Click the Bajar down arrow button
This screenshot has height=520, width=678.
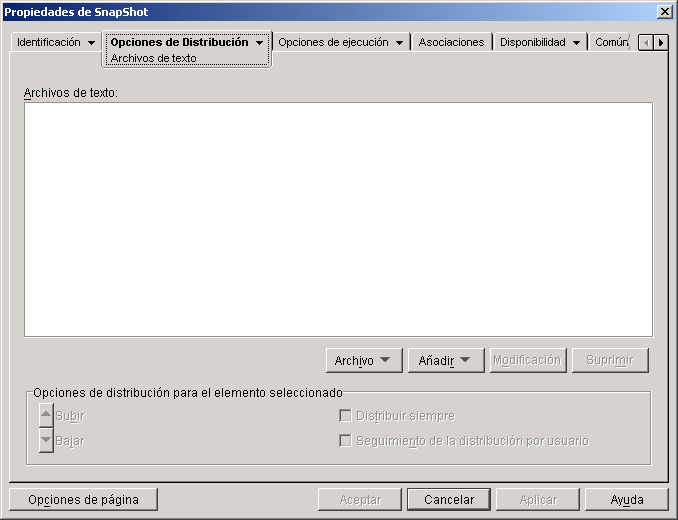coord(46,440)
